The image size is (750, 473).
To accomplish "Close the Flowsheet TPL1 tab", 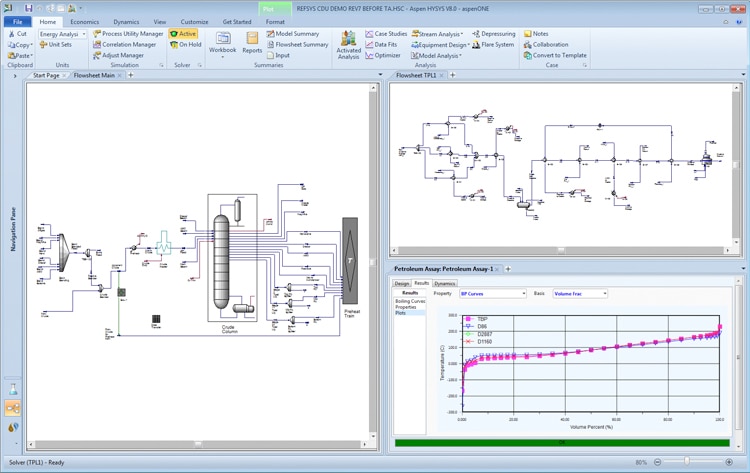I will pos(441,76).
